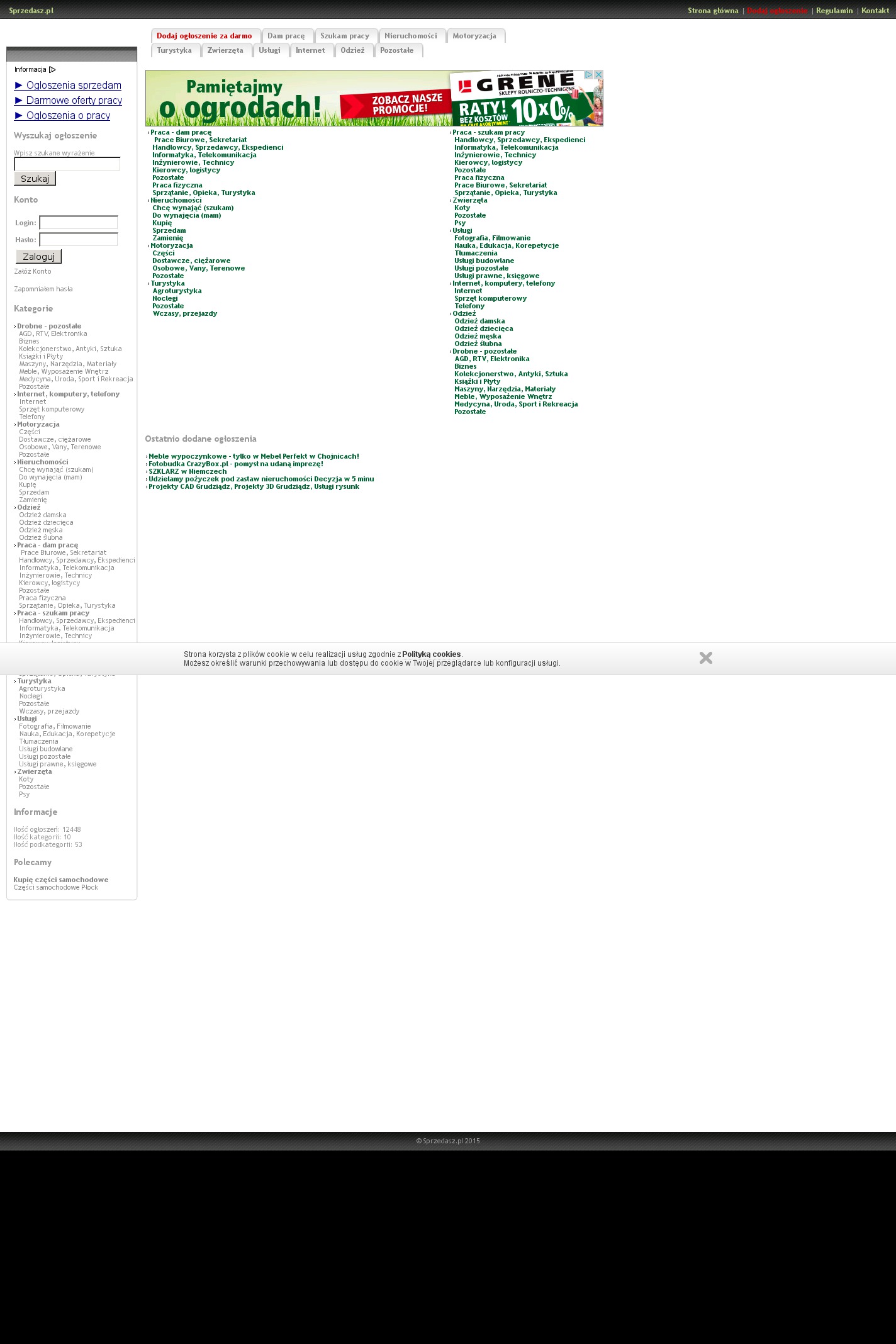
Task: Open the 'Polityką cookies' link
Action: pos(432,654)
